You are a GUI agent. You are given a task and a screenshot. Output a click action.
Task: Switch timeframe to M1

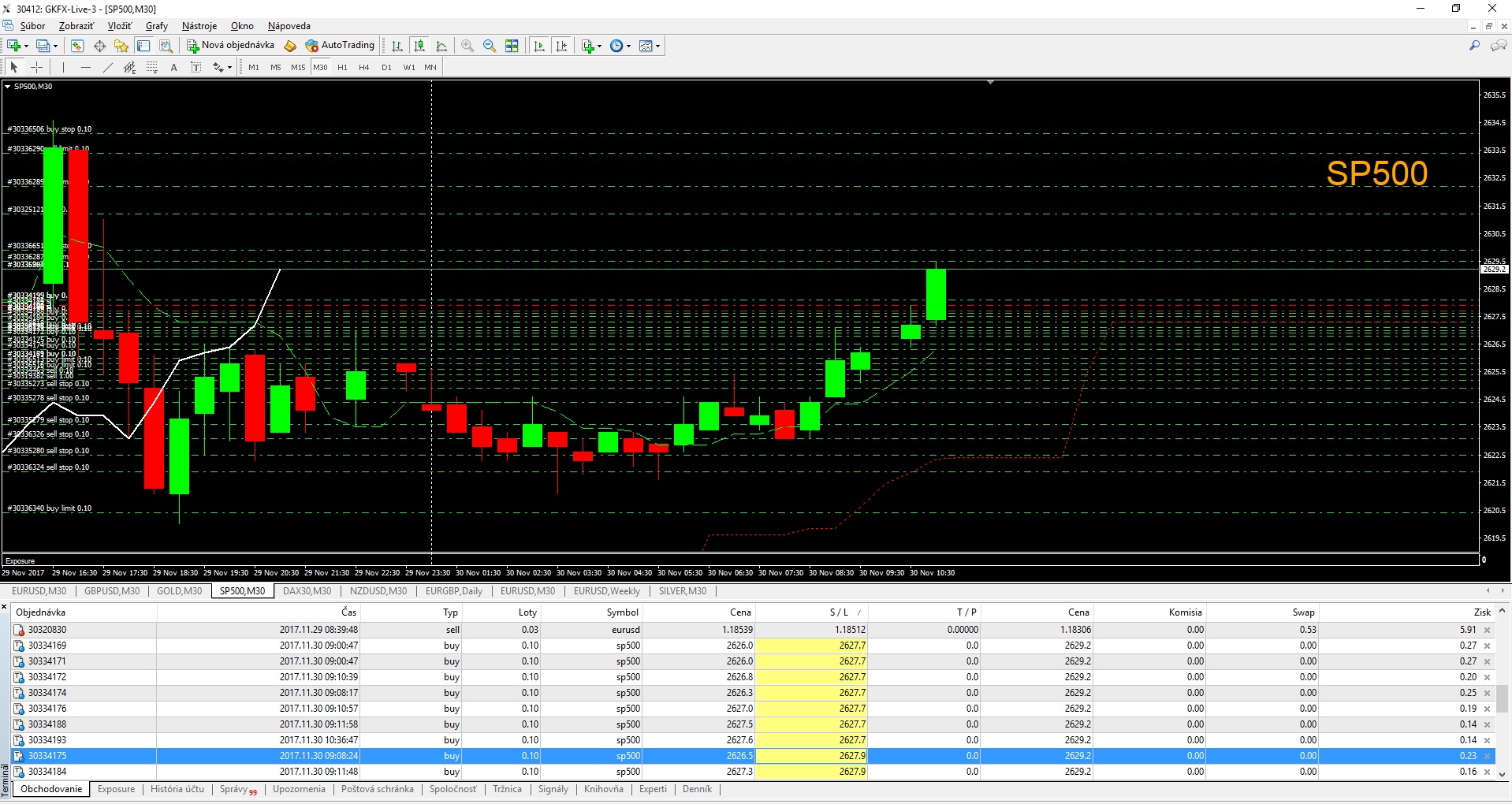254,67
